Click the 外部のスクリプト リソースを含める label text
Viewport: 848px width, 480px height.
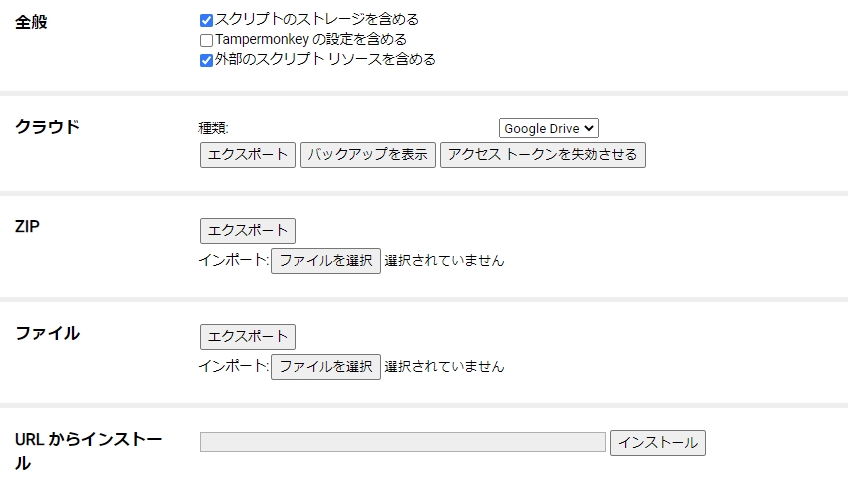coord(325,59)
